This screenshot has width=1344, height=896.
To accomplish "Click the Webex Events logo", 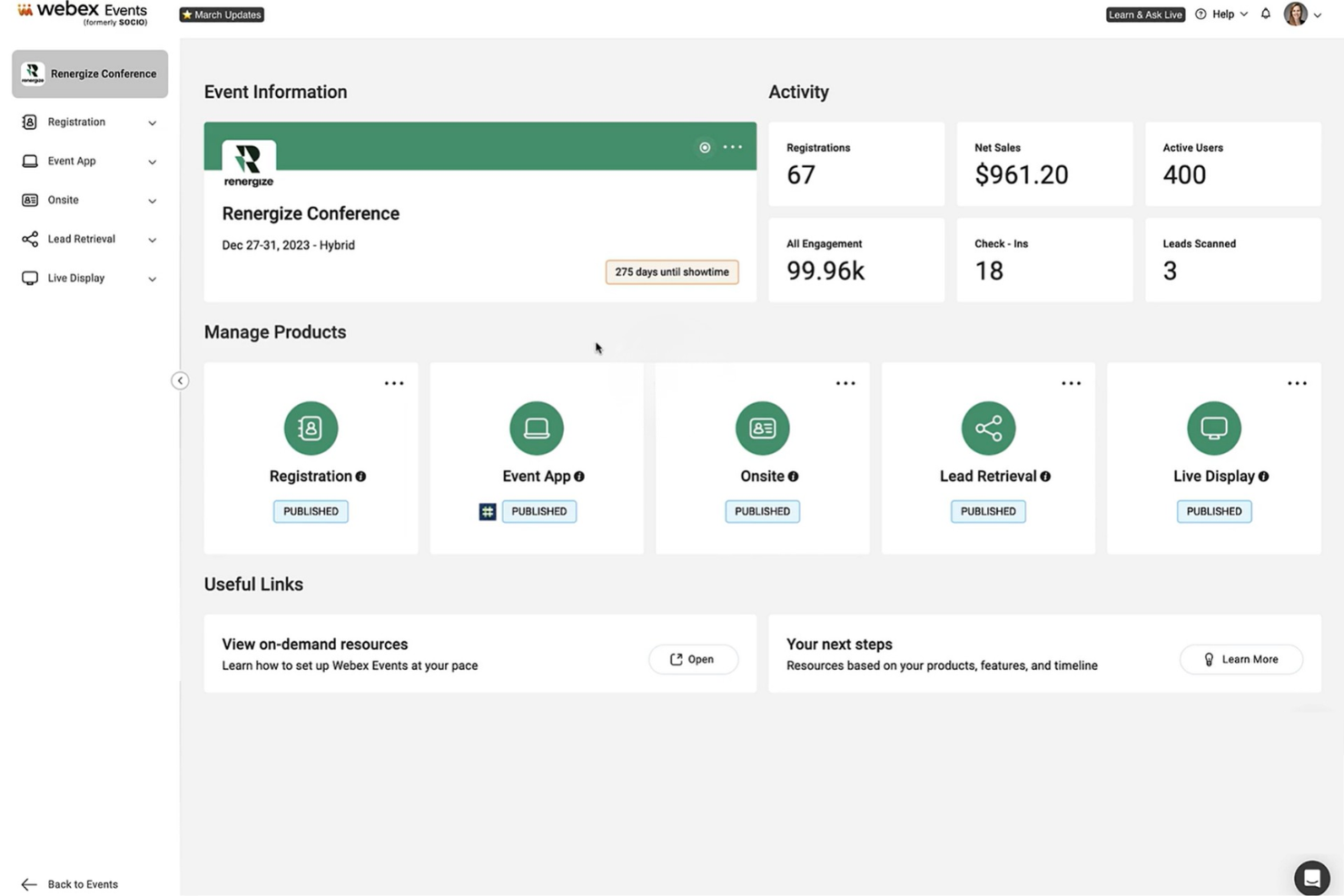I will pyautogui.click(x=82, y=14).
